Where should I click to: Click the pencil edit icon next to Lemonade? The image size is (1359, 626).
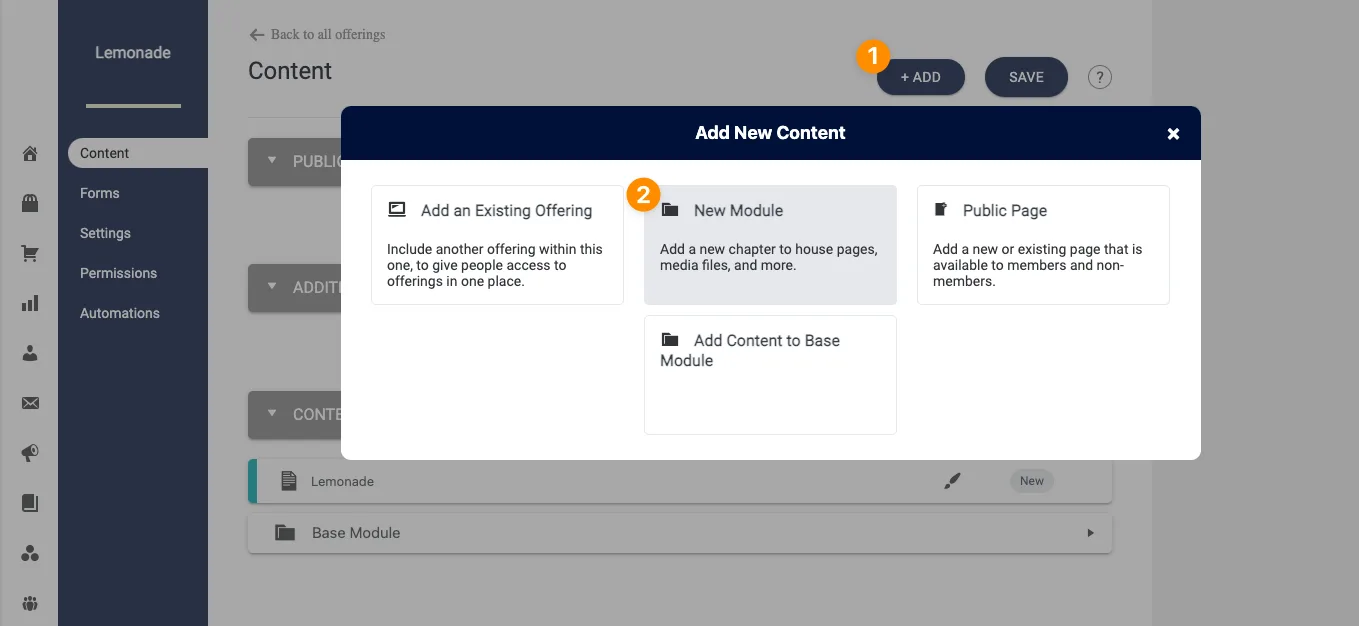952,481
